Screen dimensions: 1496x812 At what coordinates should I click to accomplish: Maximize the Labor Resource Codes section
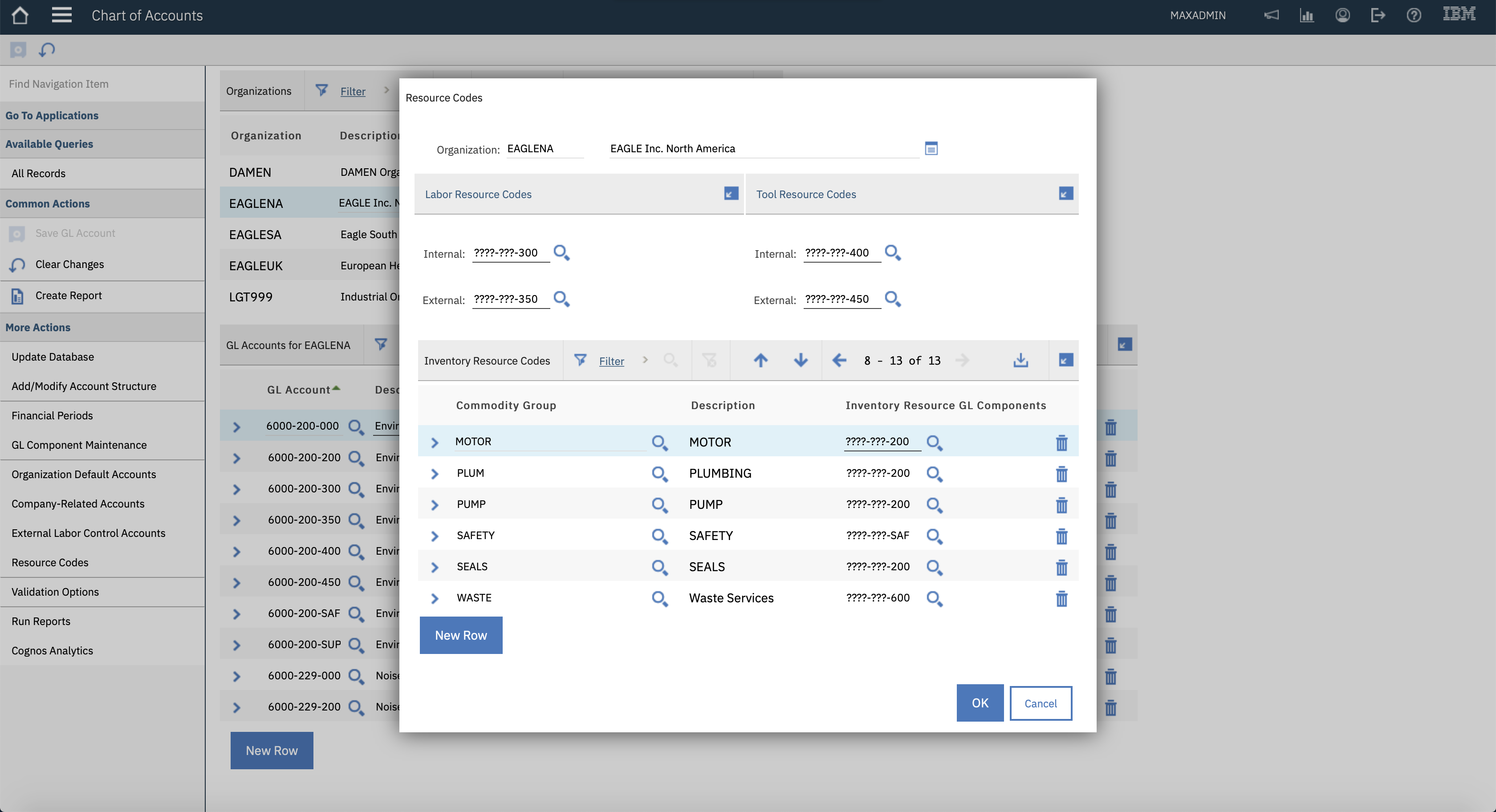click(731, 193)
